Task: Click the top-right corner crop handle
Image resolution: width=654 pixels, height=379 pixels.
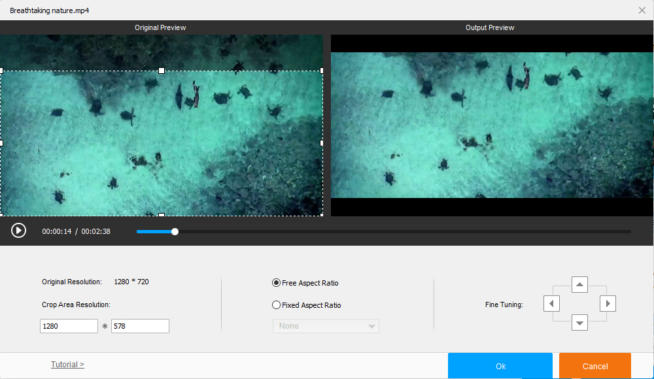Action: point(322,71)
